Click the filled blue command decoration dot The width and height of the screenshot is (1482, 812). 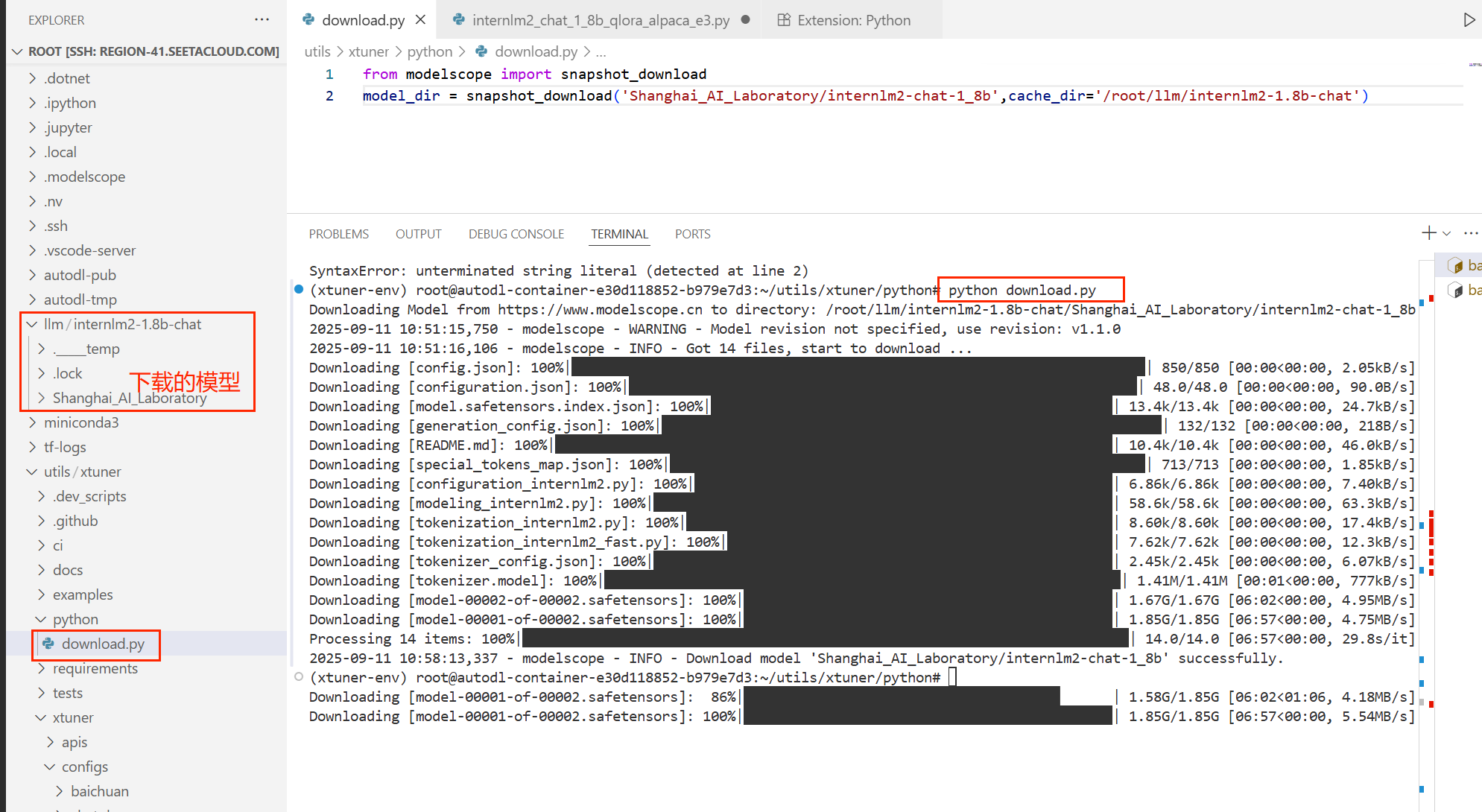299,289
